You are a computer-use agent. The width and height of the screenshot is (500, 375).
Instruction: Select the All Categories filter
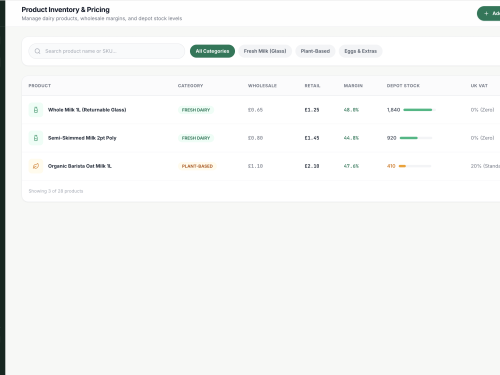tap(212, 51)
